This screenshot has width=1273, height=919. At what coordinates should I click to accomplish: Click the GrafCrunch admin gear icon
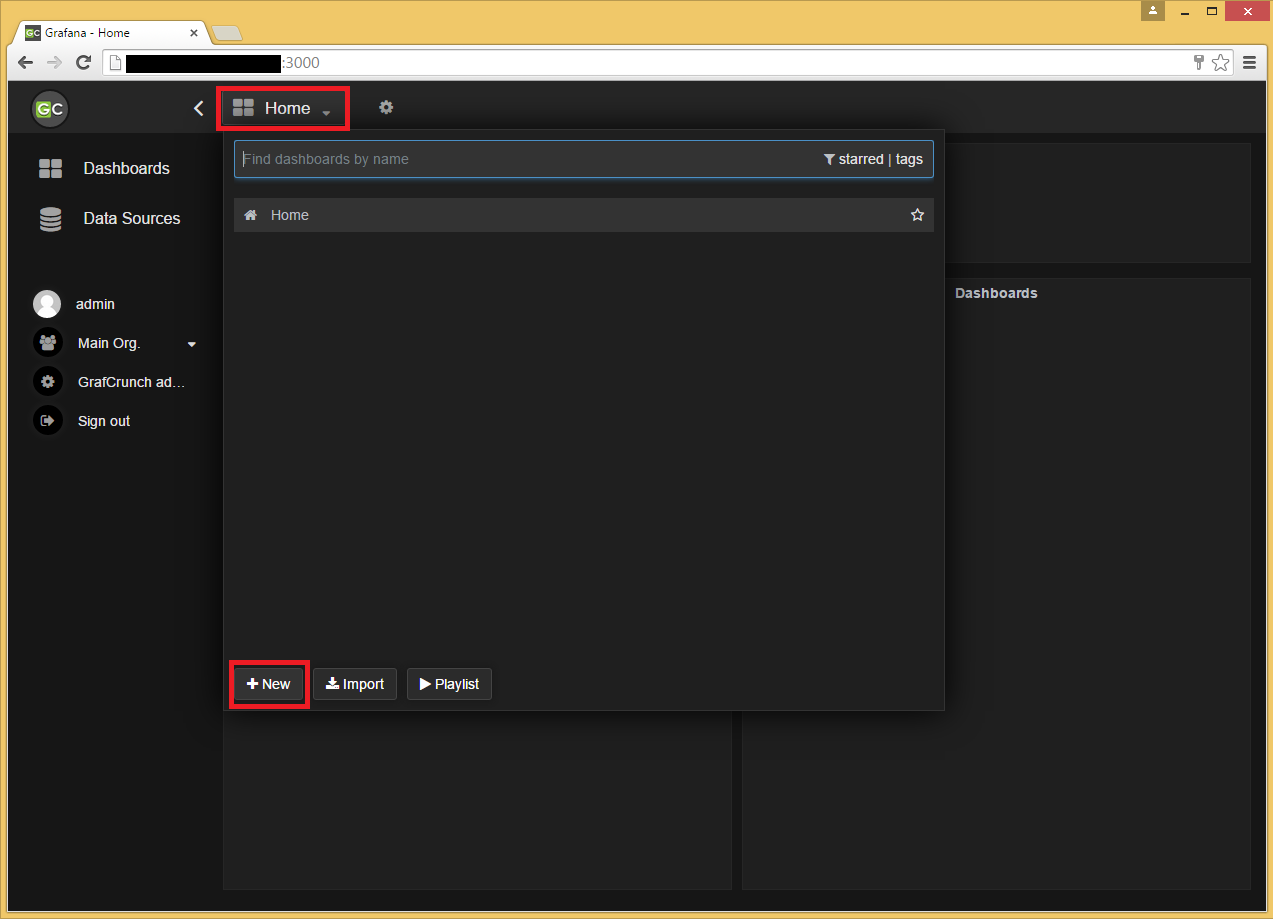click(x=47, y=382)
